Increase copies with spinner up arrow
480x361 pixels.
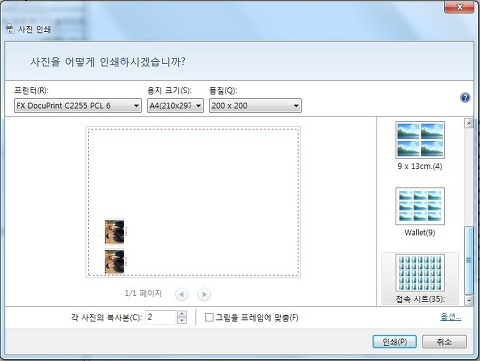[x=182, y=314]
